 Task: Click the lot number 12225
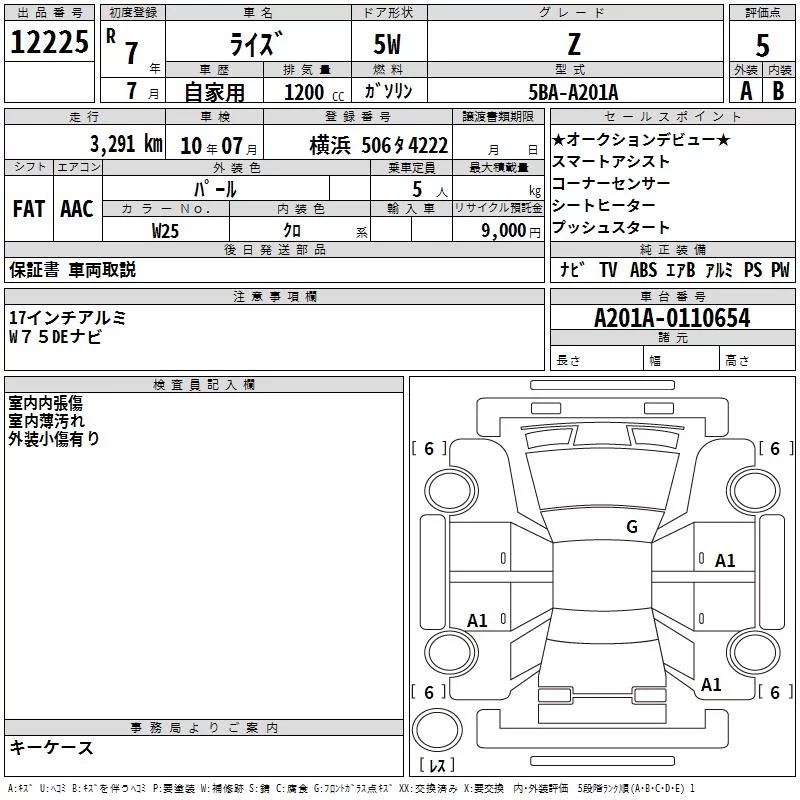[x=49, y=42]
